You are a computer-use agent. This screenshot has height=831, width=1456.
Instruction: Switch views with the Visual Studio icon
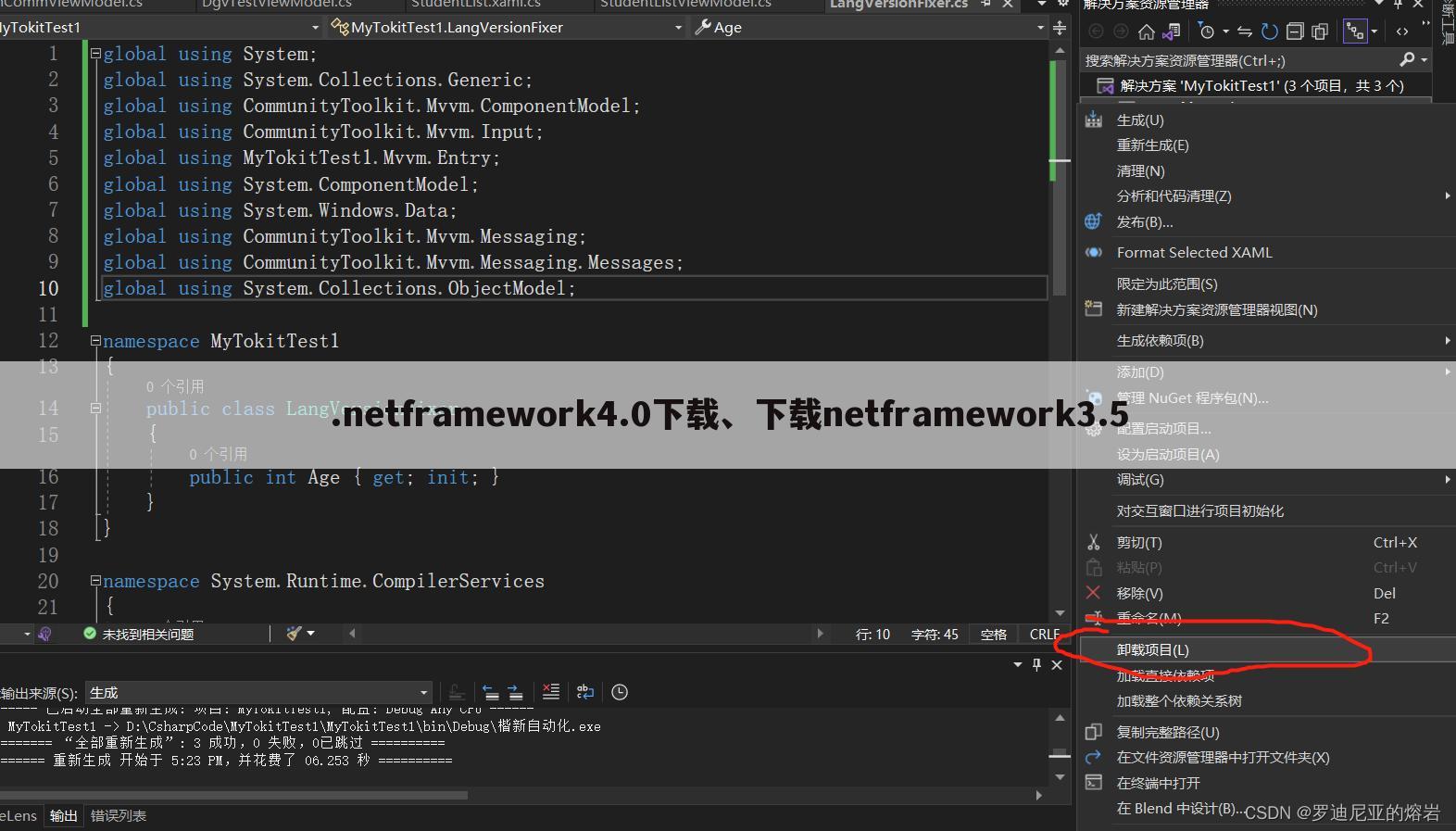(1171, 31)
